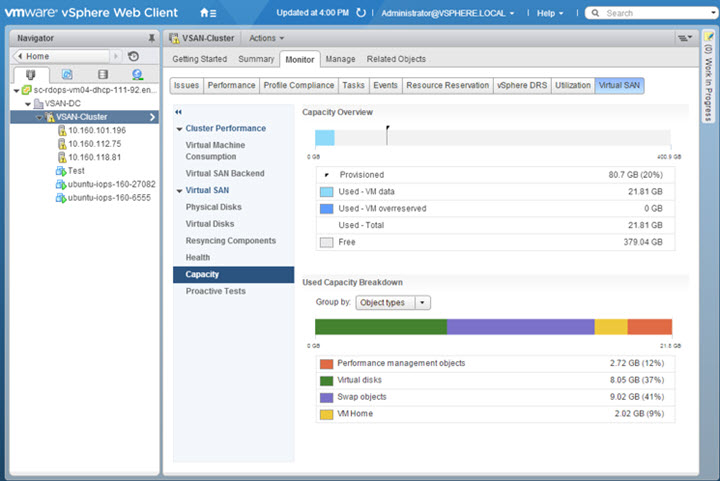This screenshot has width=720, height=481.
Task: Select Hosts and Clusters inventory tab
Action: pos(31,74)
